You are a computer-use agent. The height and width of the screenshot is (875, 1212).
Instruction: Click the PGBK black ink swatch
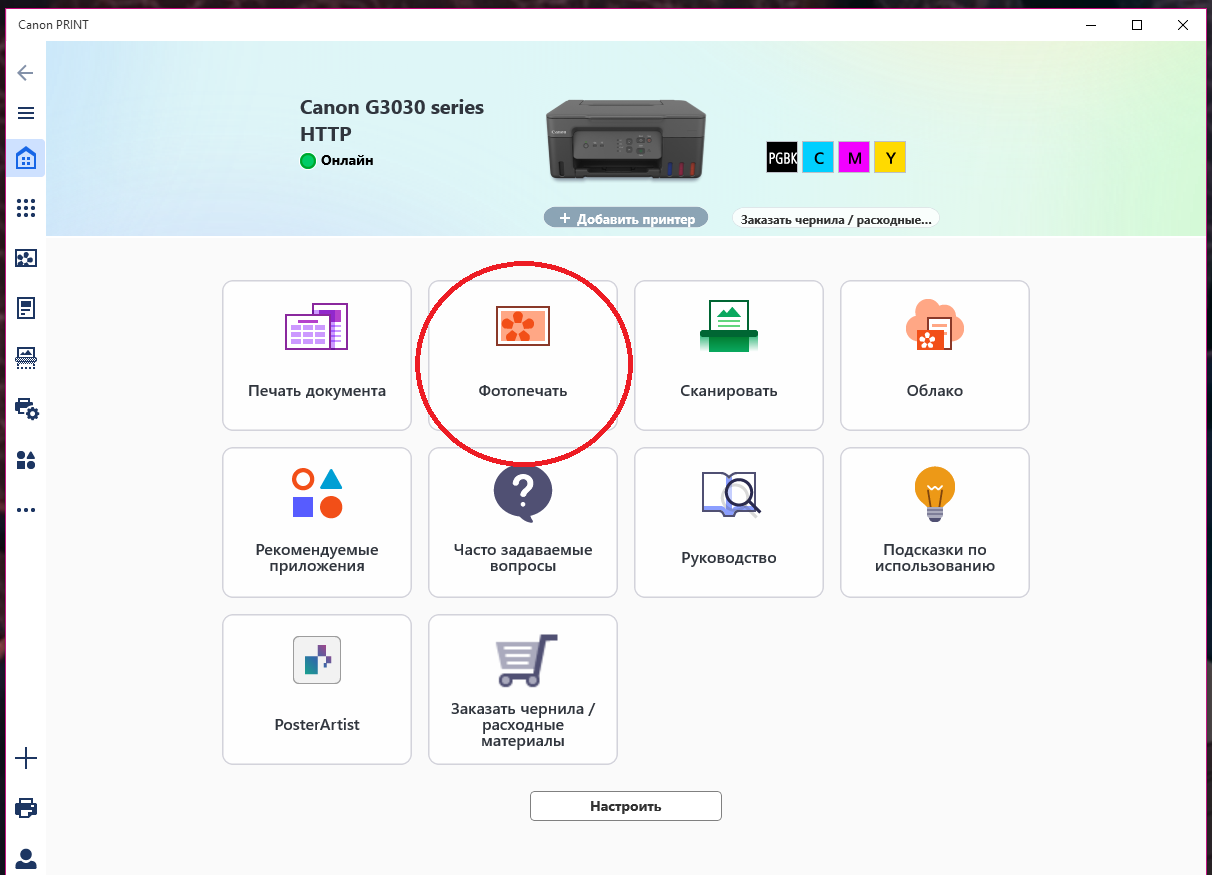click(x=782, y=157)
